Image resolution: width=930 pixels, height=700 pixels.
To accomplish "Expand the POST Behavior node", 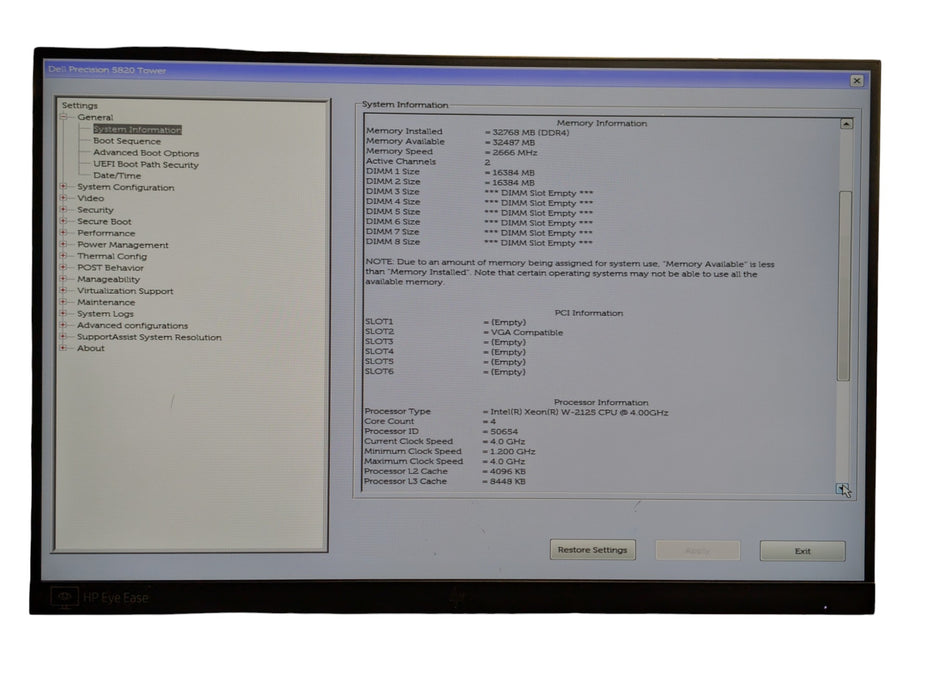I will (63, 268).
